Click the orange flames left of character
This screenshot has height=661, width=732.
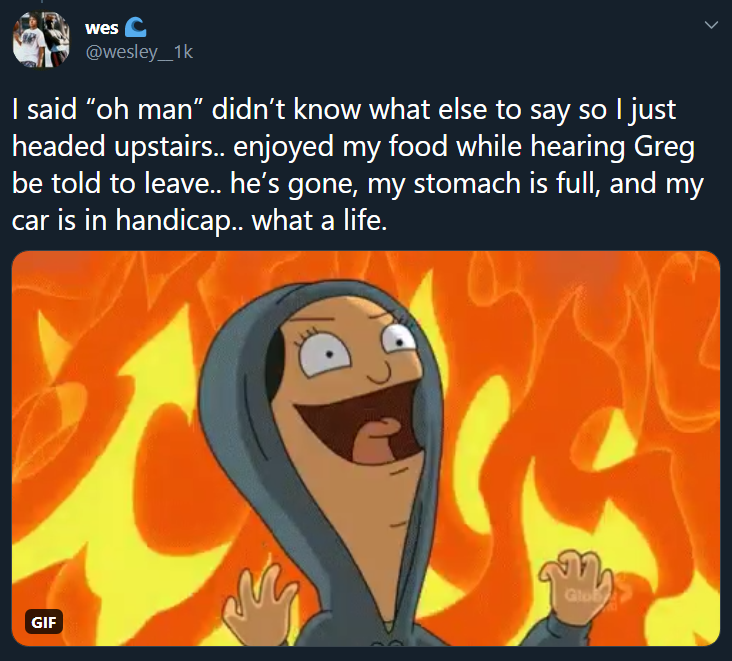tap(105, 443)
